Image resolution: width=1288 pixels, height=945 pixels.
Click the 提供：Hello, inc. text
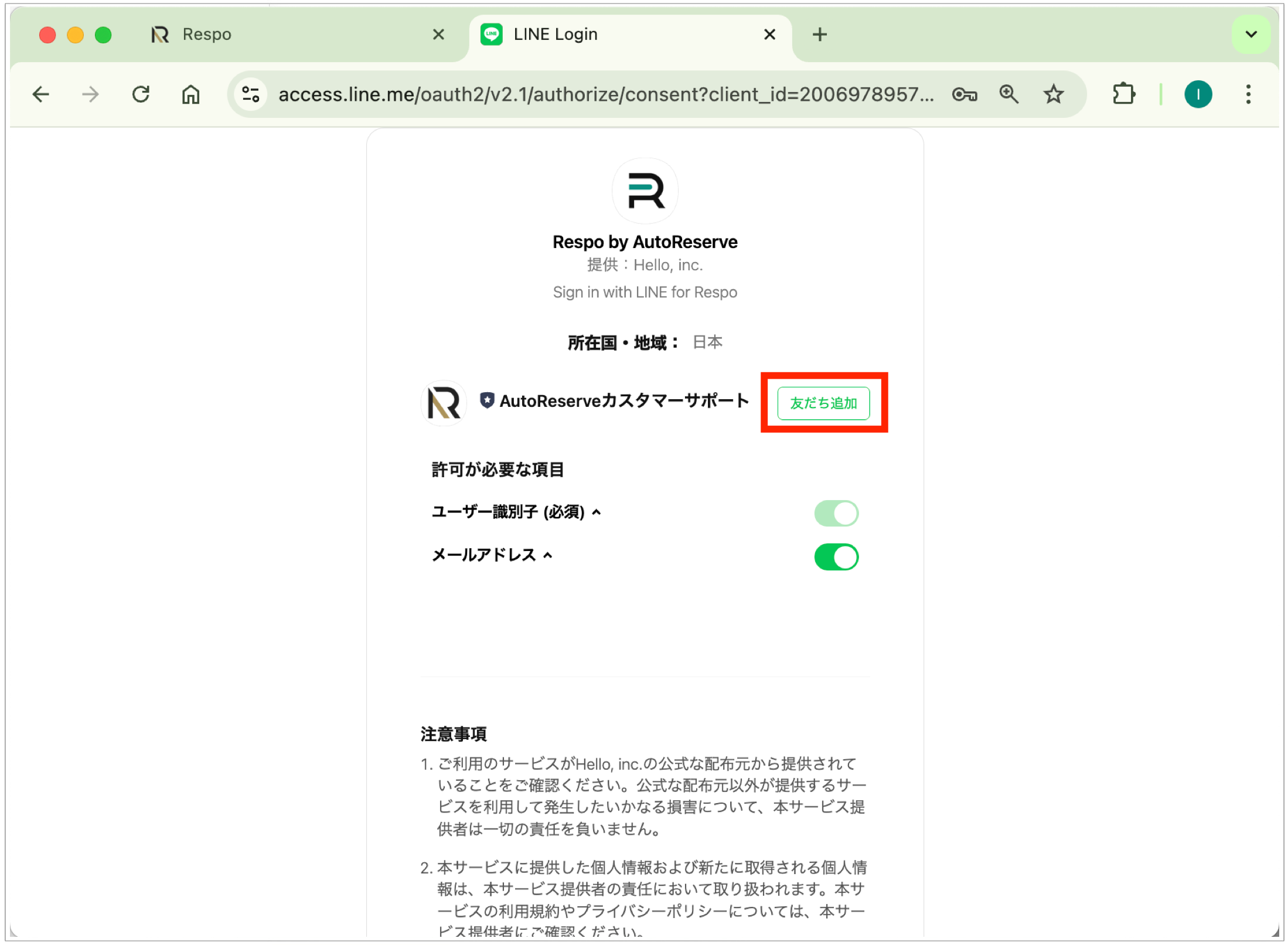pyautogui.click(x=645, y=265)
